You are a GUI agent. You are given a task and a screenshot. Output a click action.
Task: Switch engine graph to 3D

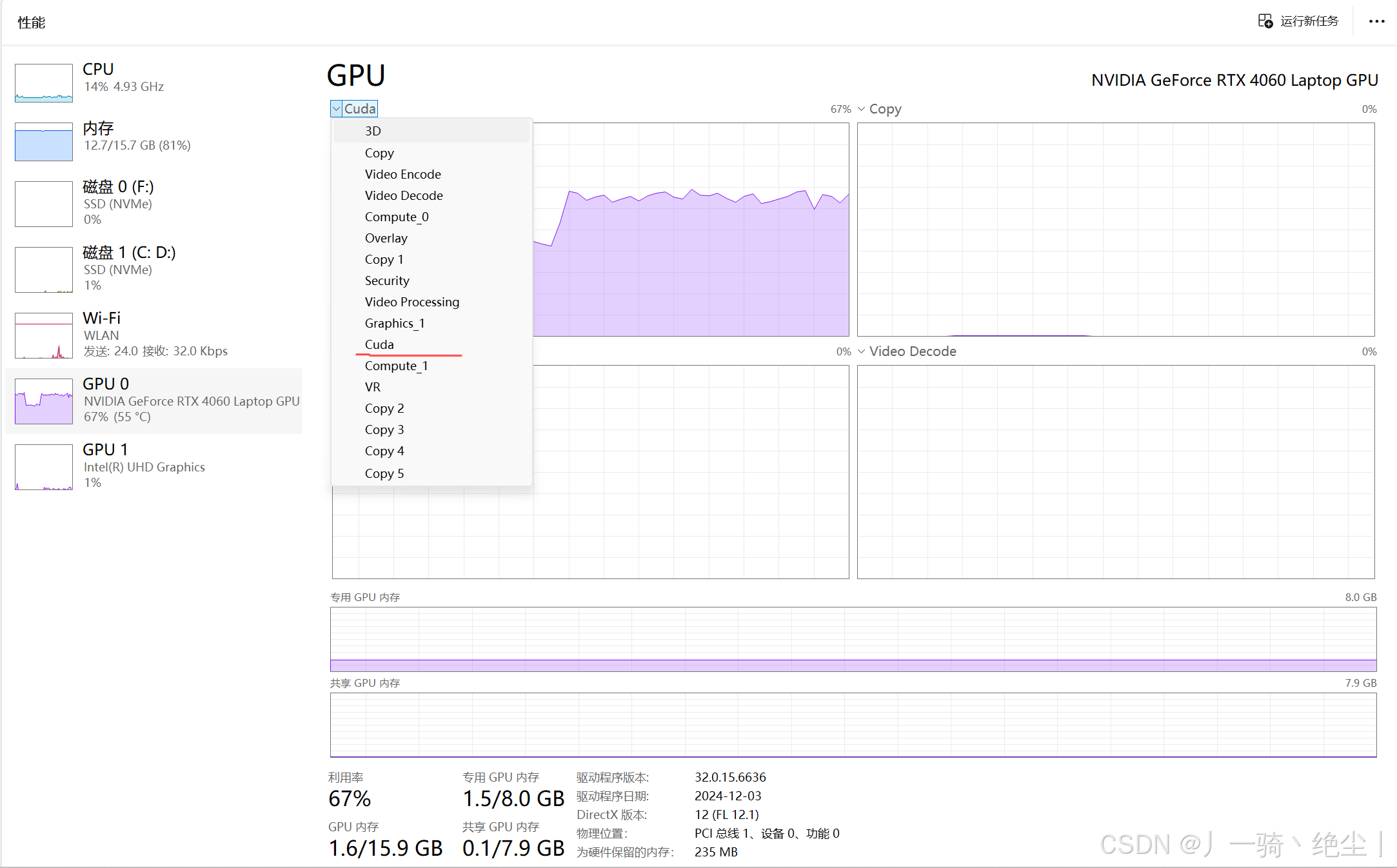coord(372,130)
